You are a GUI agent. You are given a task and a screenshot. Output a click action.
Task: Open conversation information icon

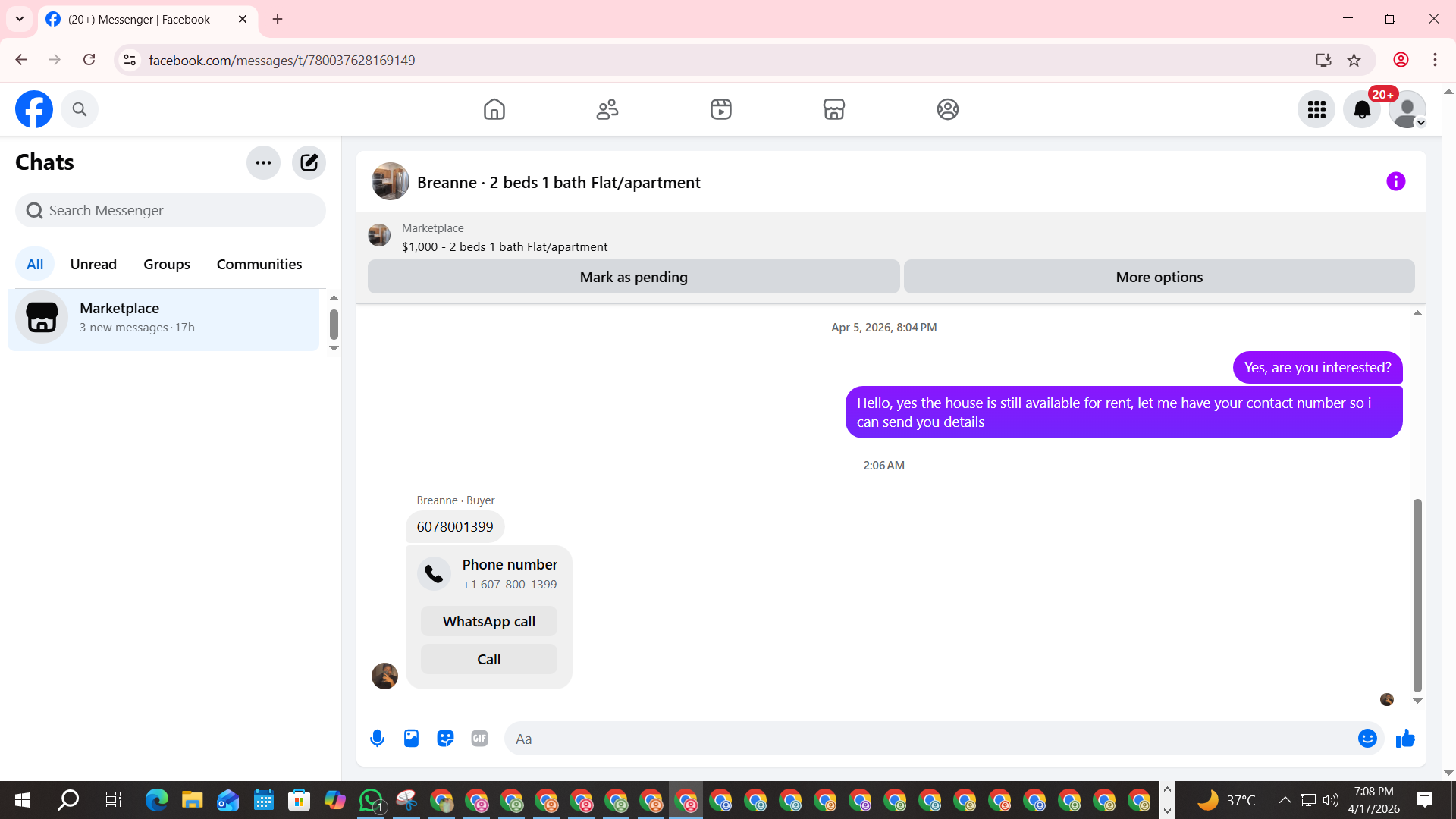pos(1395,182)
